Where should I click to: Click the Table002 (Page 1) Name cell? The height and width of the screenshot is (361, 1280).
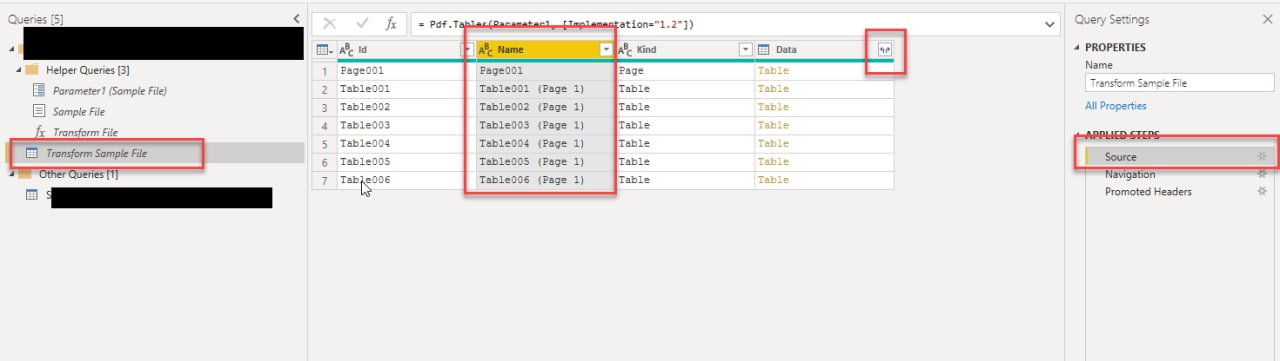tap(545, 107)
